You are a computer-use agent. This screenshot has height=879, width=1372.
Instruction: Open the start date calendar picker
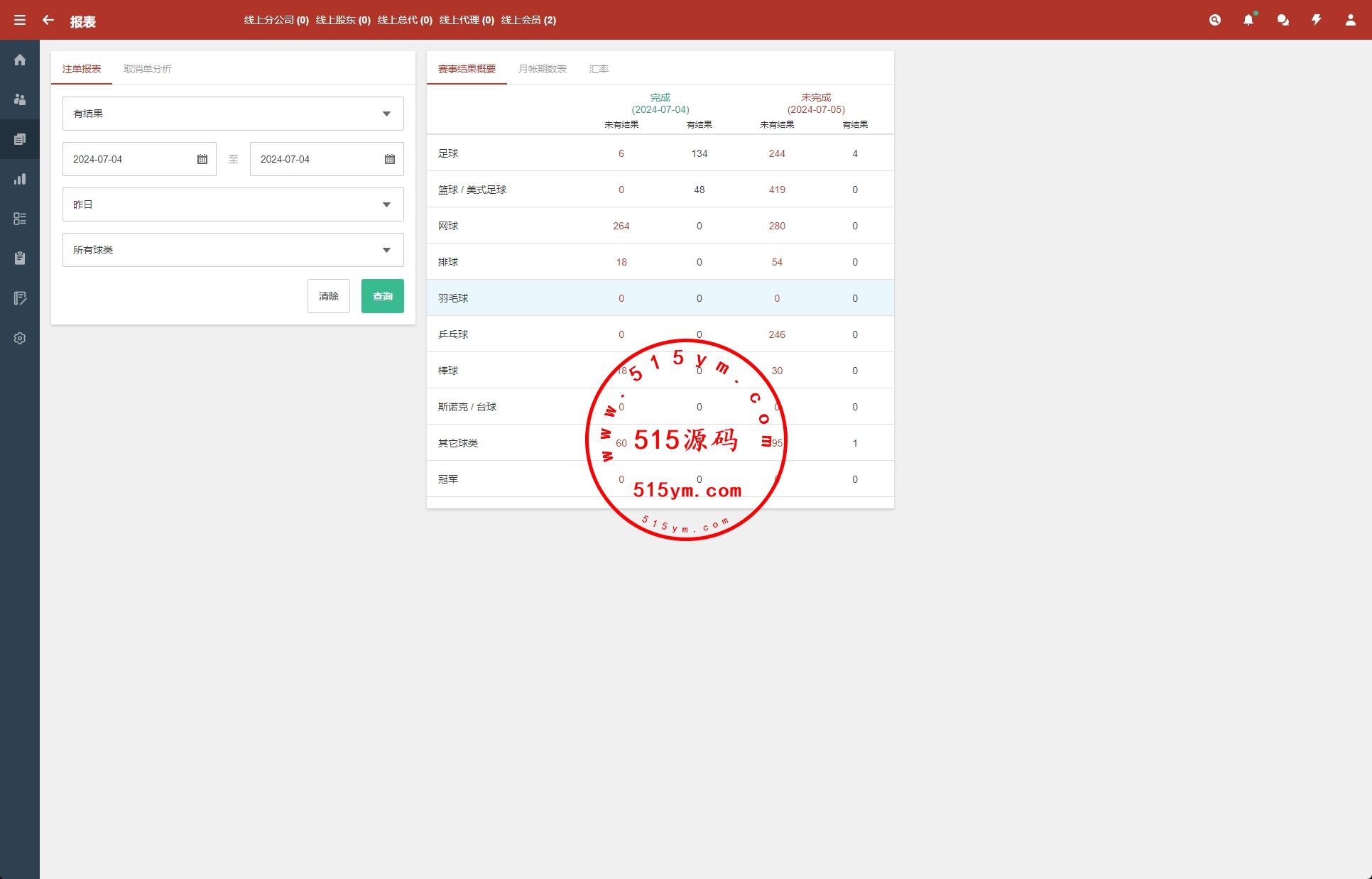[202, 159]
